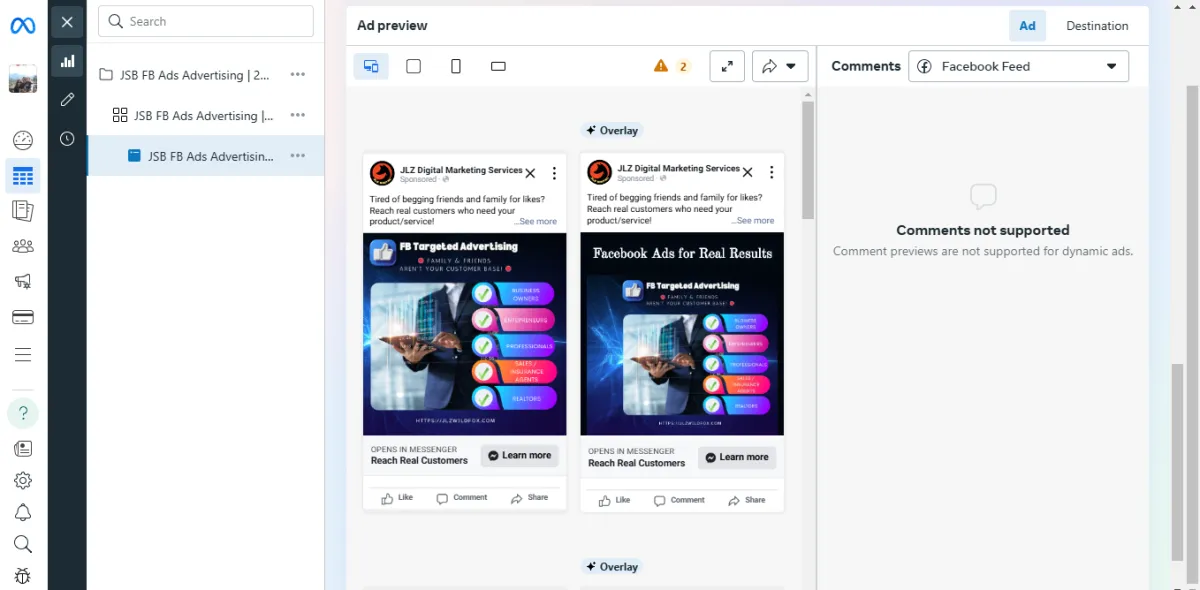Viewport: 1200px width, 590px height.
Task: Open the Ads reporting pages icon
Action: (23, 211)
